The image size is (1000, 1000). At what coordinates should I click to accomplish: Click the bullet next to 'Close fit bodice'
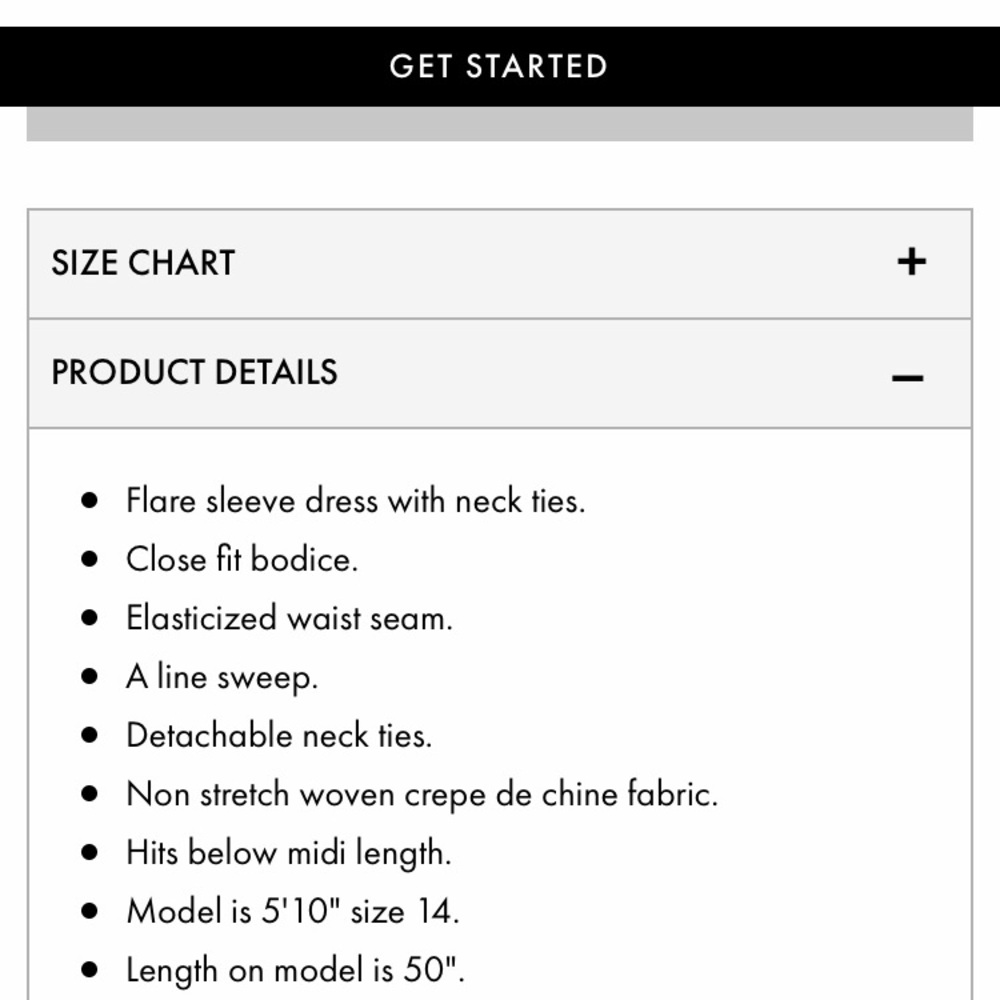point(90,559)
